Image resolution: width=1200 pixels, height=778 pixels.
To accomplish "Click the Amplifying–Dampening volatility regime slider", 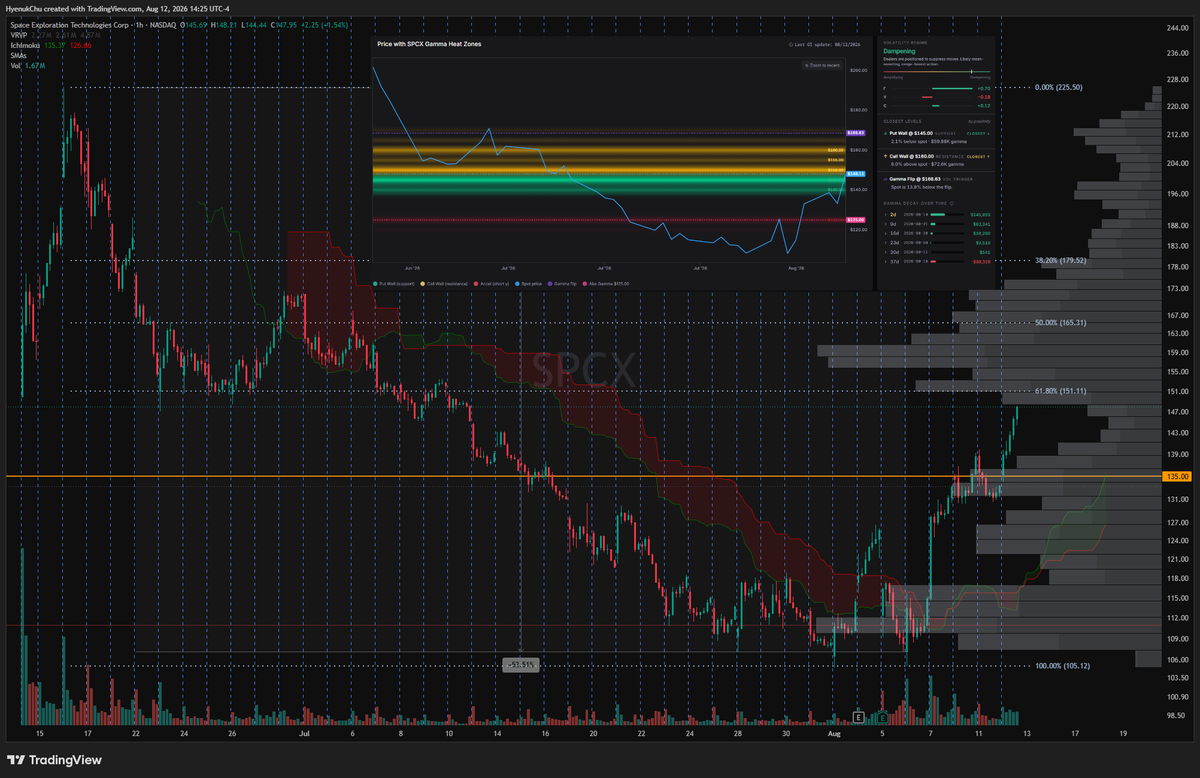I will point(937,72).
